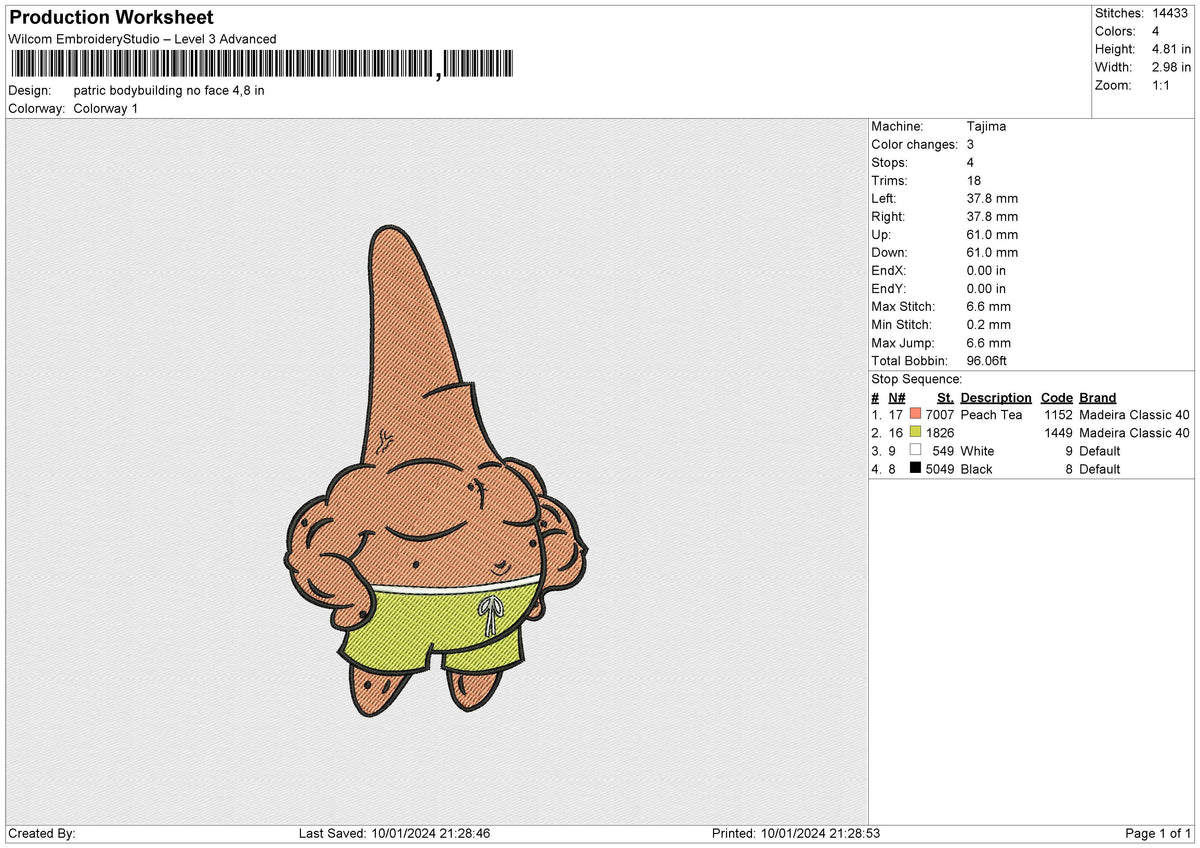Click the Peach Tea color swatch
This screenshot has width=1200, height=848.
pos(915,415)
